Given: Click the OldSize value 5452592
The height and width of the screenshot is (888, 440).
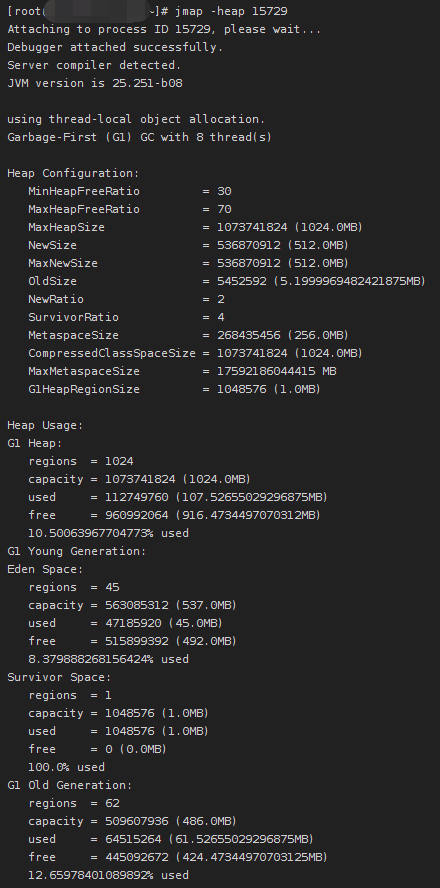Looking at the screenshot, I should point(242,281).
